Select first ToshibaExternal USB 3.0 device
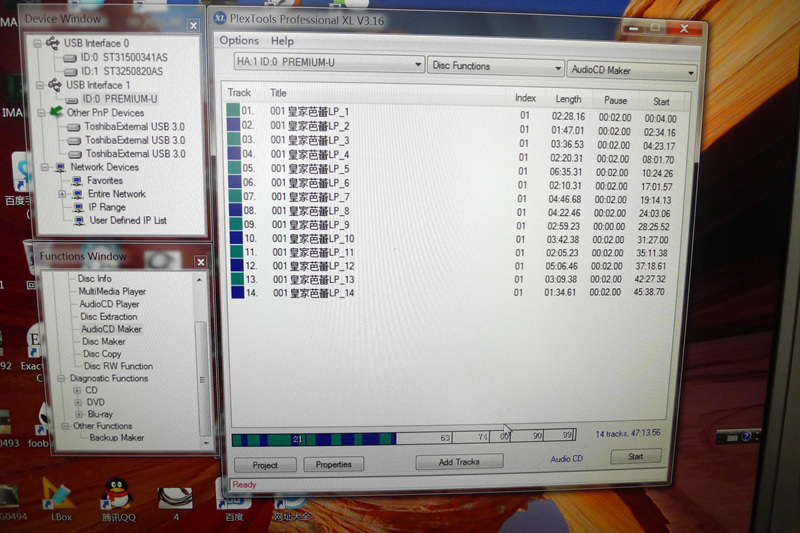The image size is (800, 533). 134,126
